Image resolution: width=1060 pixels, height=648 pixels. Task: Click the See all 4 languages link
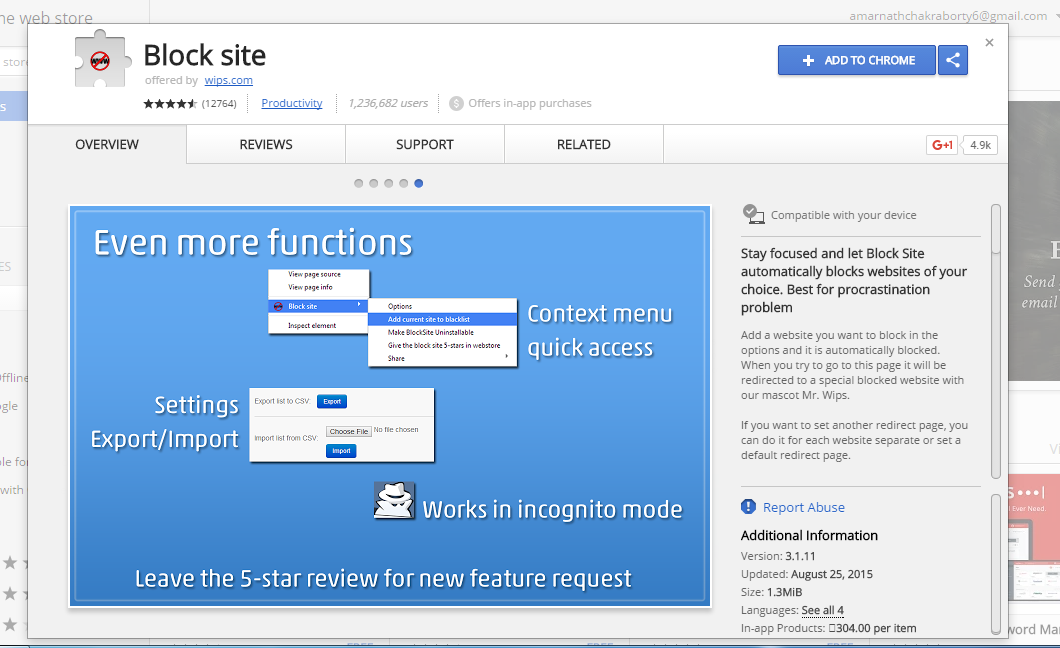[x=822, y=610]
